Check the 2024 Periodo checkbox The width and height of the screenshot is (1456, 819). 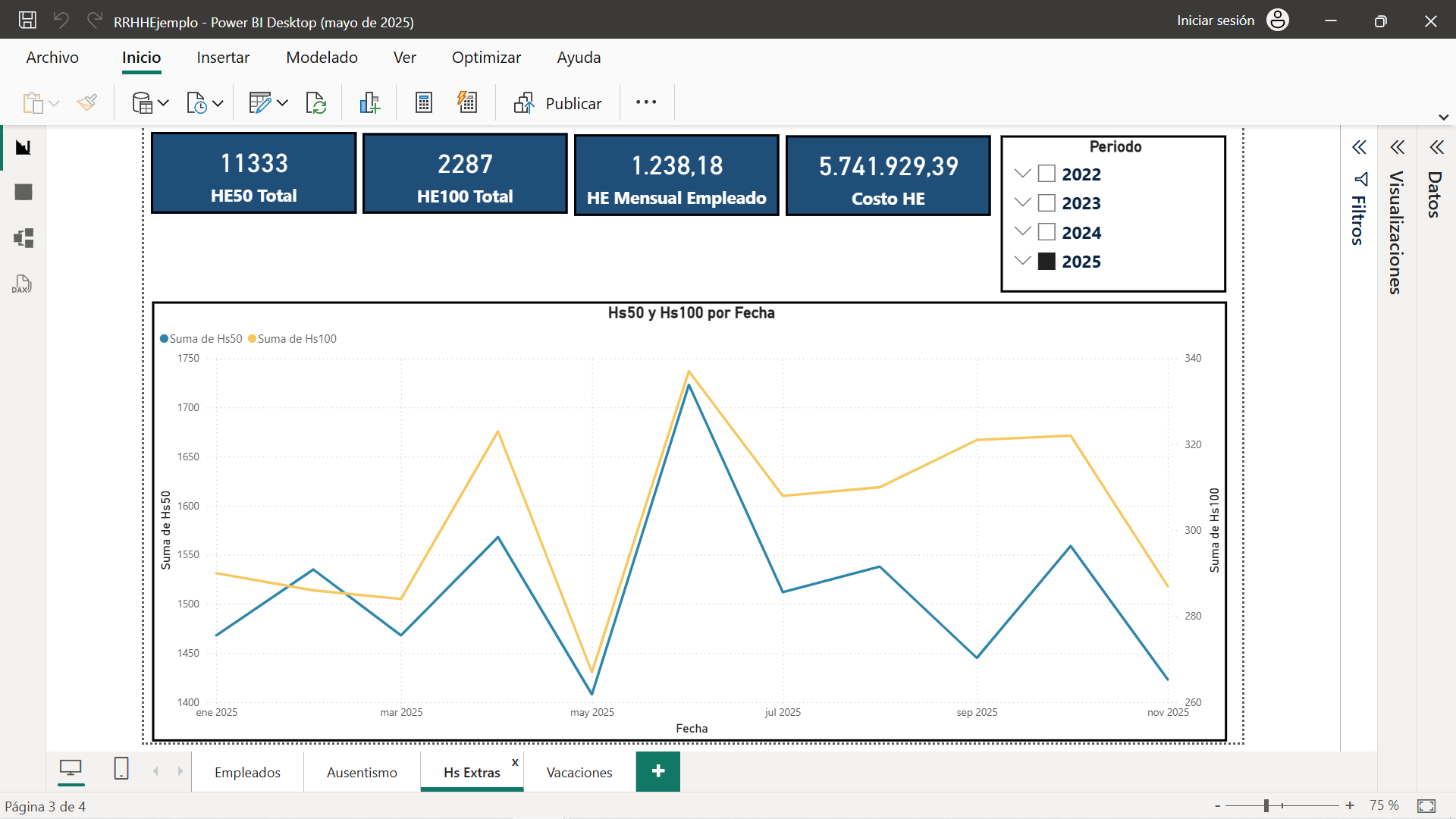click(x=1046, y=232)
